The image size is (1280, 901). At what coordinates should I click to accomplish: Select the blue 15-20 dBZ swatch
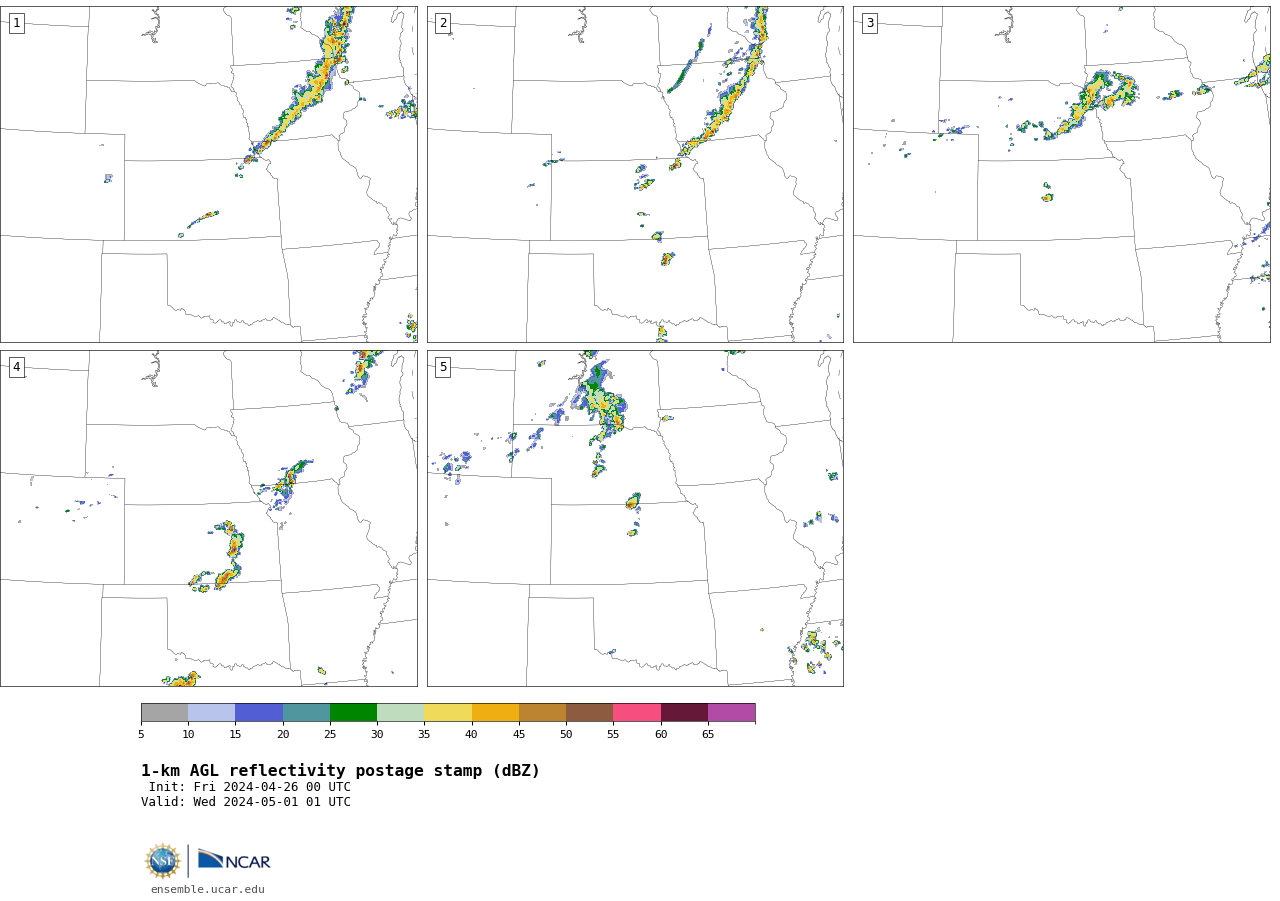coord(259,713)
